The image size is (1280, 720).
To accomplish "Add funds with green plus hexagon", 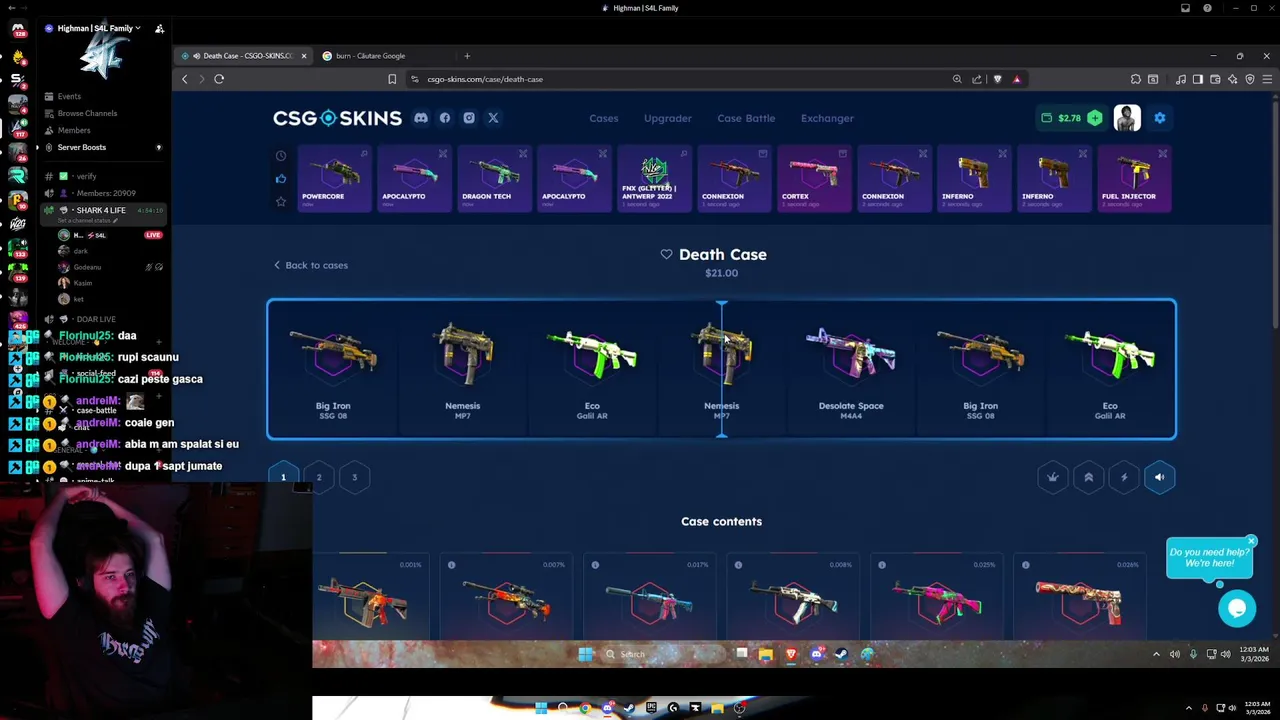I will pyautogui.click(x=1095, y=118).
